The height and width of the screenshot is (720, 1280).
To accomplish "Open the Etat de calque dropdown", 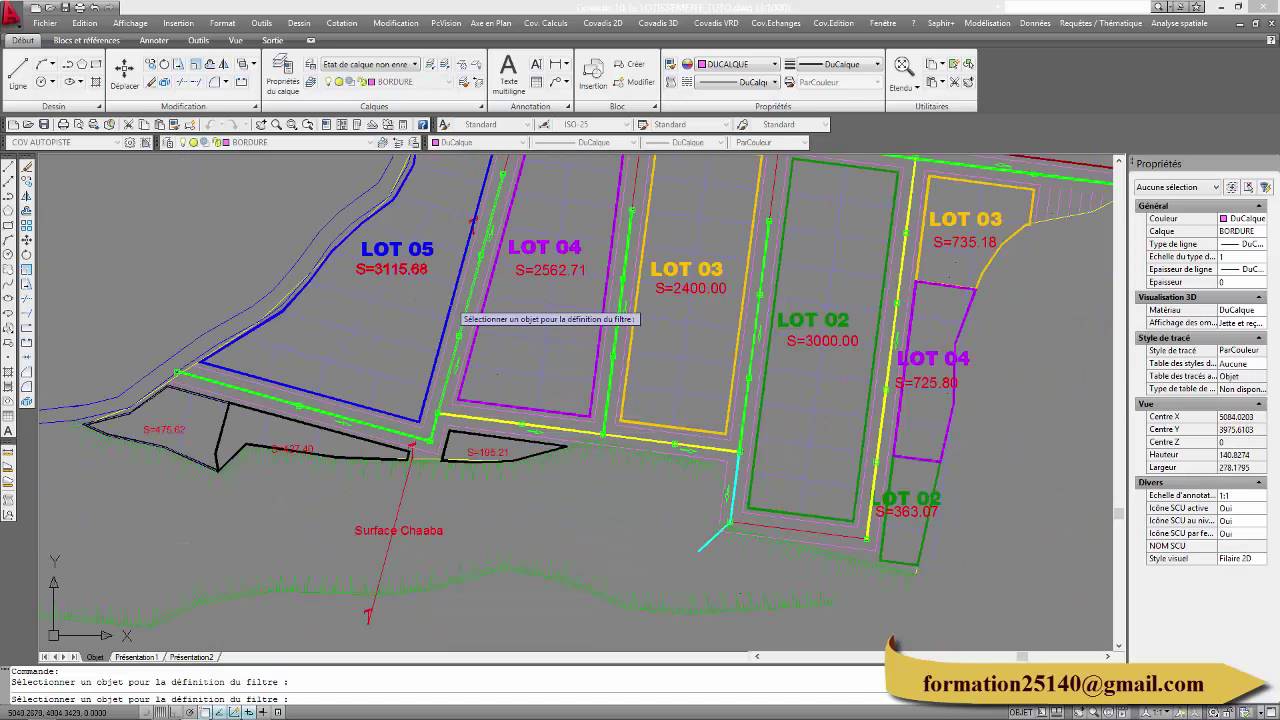I will pos(370,64).
